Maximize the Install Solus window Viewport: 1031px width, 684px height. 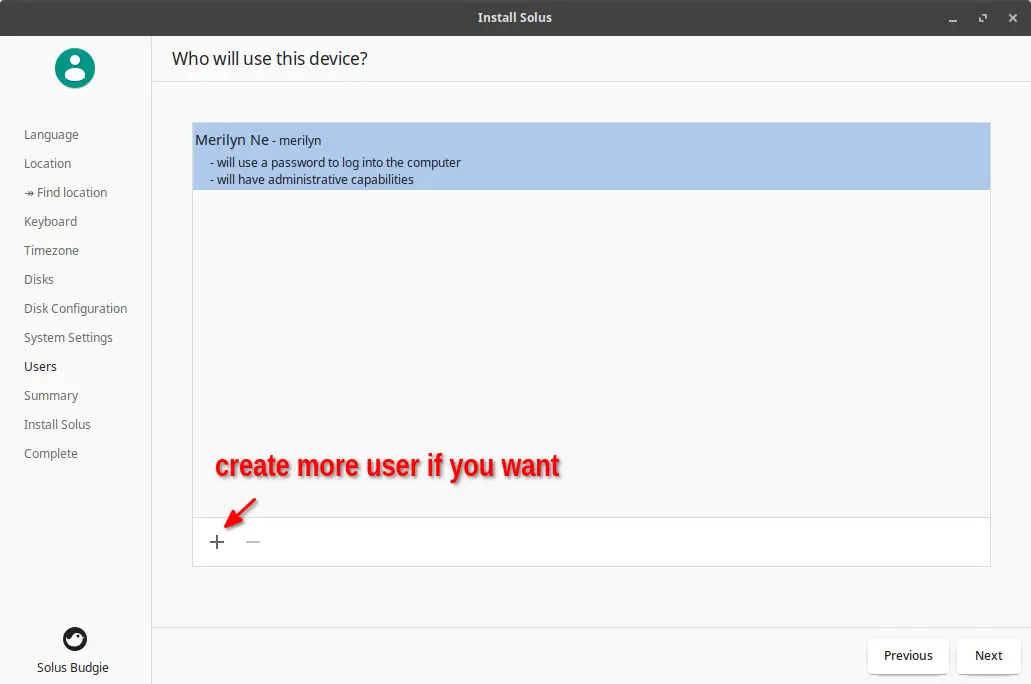(x=983, y=18)
